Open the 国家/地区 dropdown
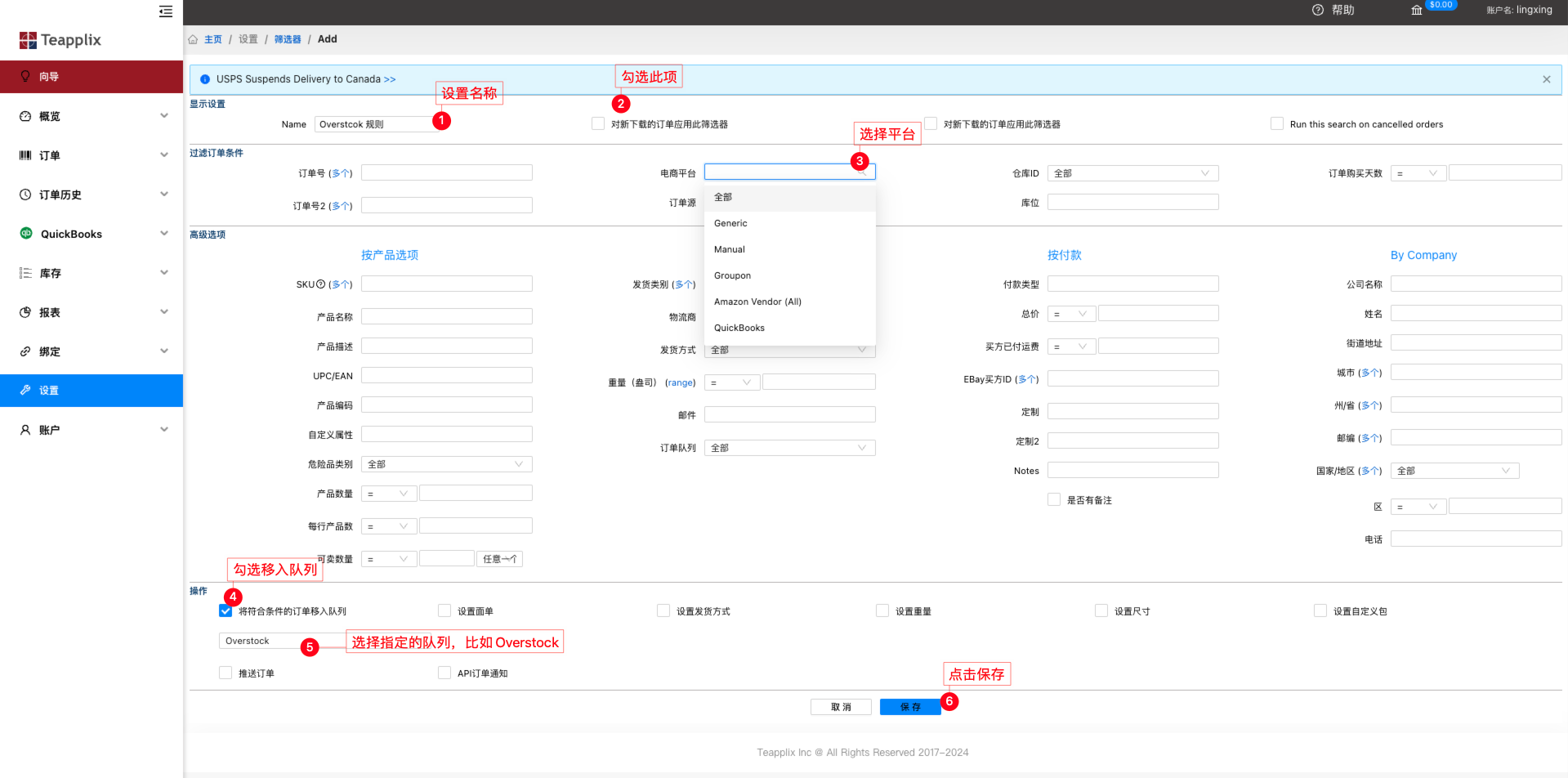Screen dimensions: 1568x778 [x=1454, y=471]
